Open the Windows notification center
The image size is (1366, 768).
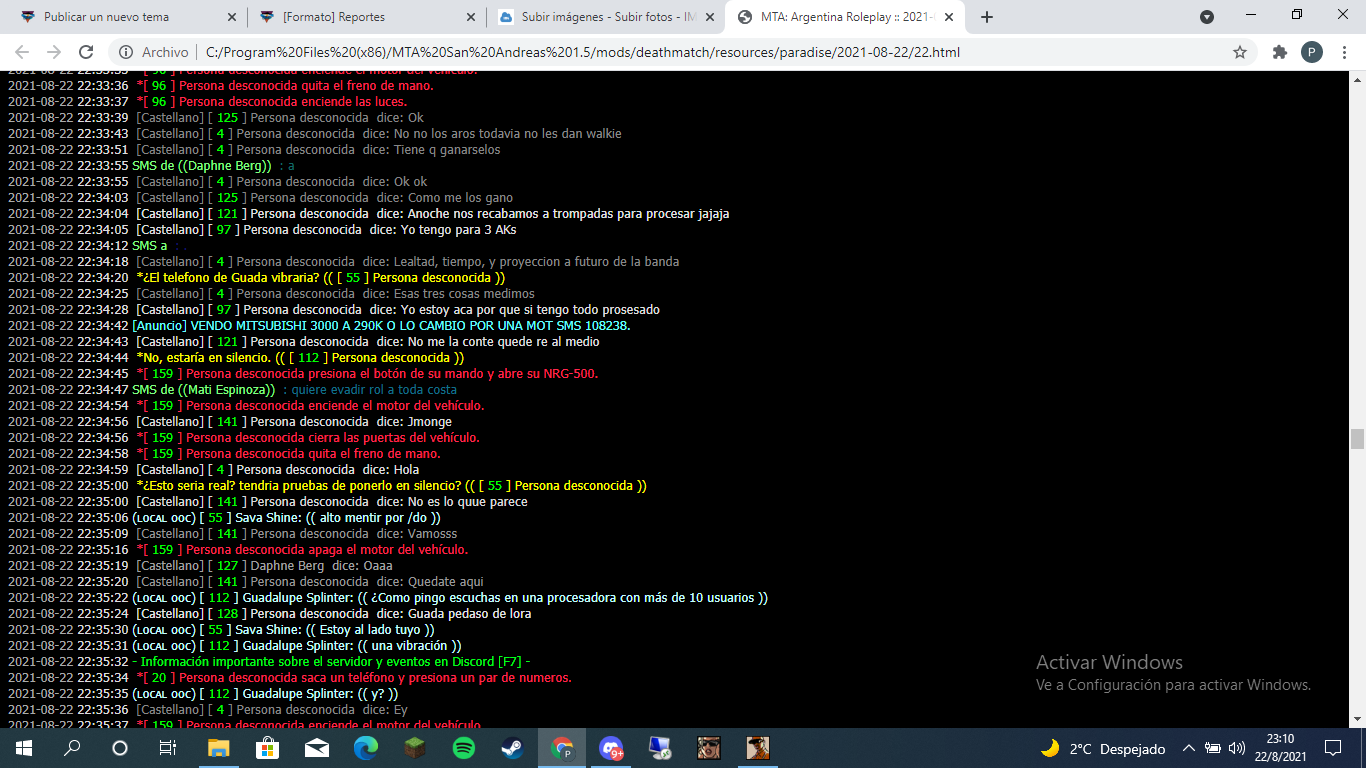pyautogui.click(x=1332, y=748)
